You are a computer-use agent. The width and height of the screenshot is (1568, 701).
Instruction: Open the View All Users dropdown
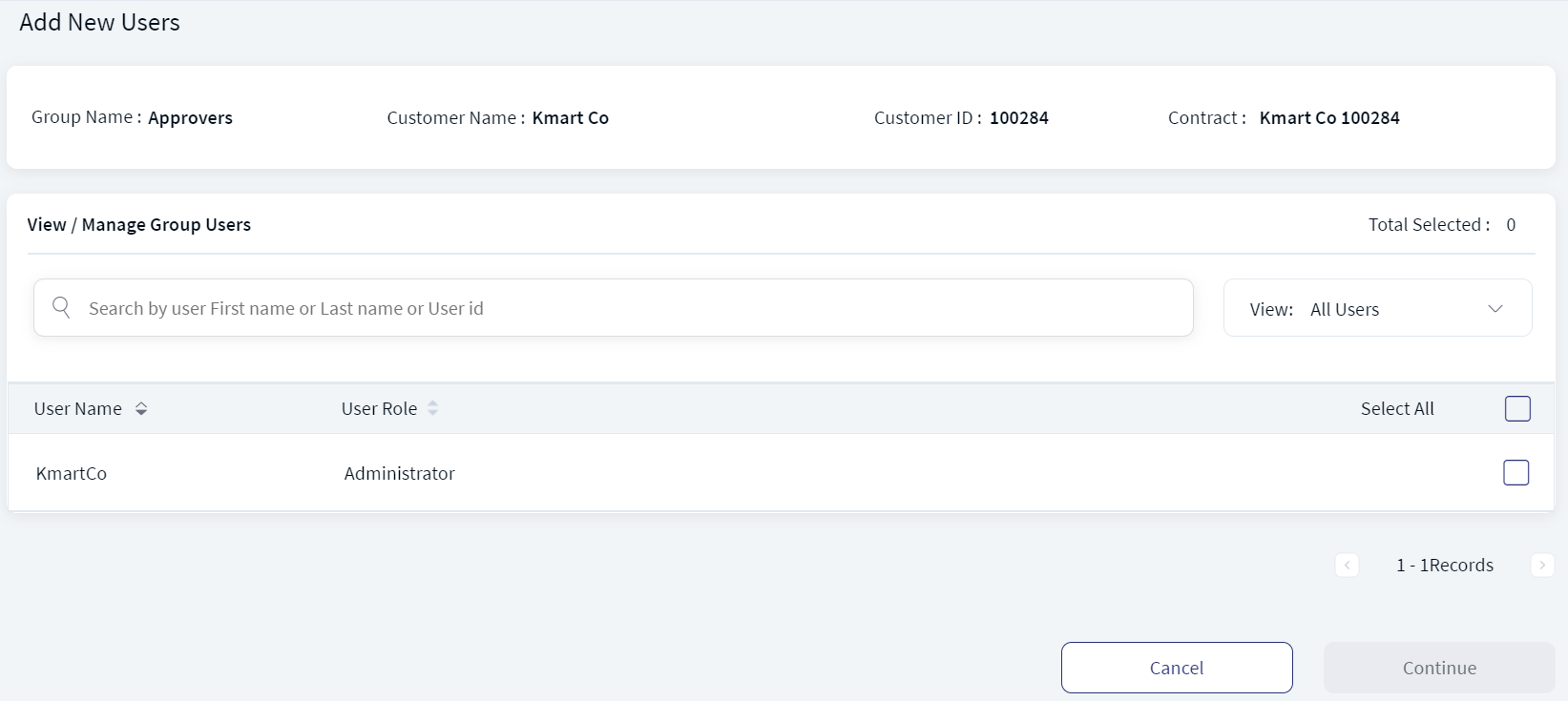coord(1377,308)
